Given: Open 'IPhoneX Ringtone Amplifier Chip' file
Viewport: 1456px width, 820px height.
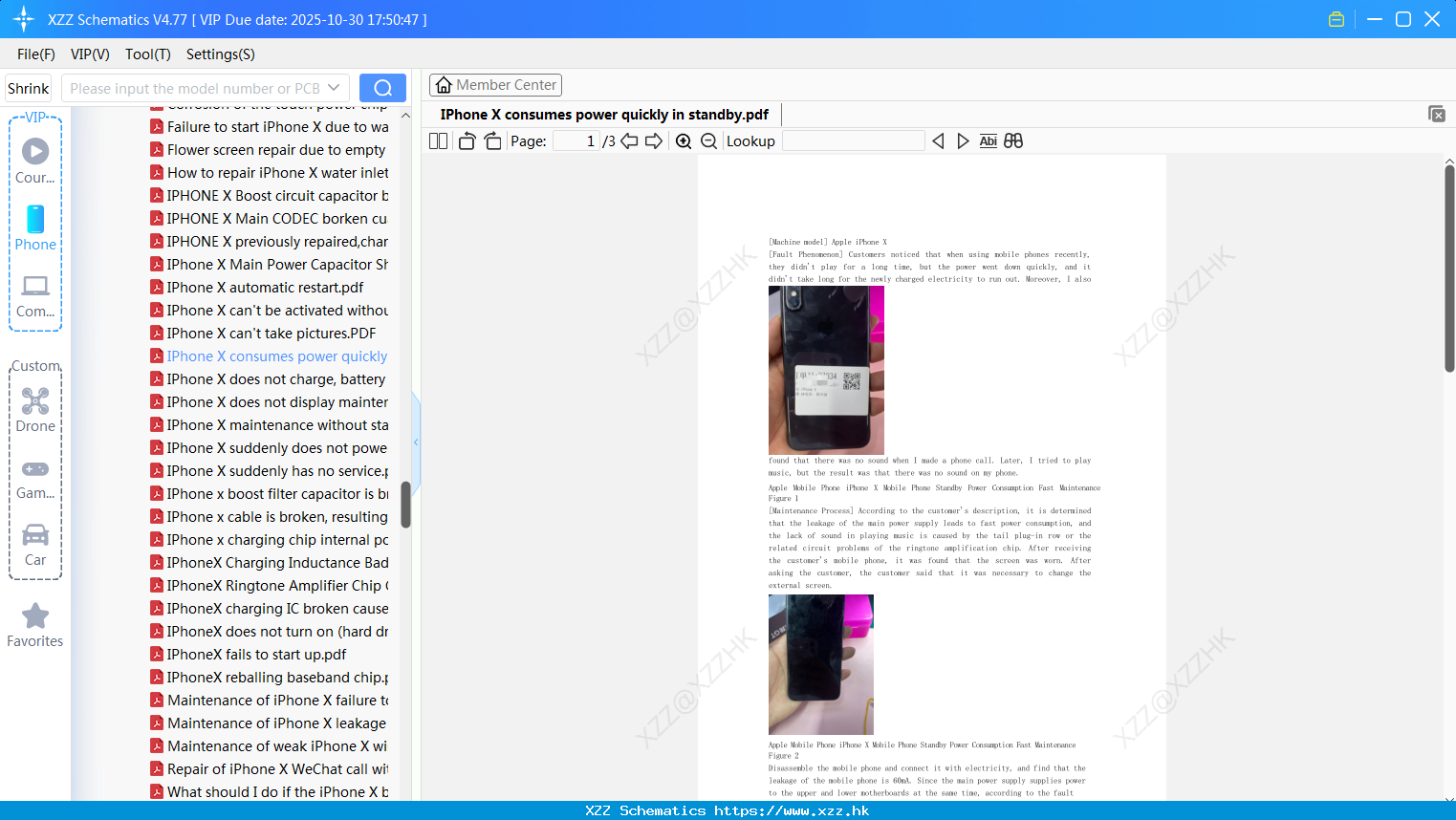Looking at the screenshot, I should 270,586.
